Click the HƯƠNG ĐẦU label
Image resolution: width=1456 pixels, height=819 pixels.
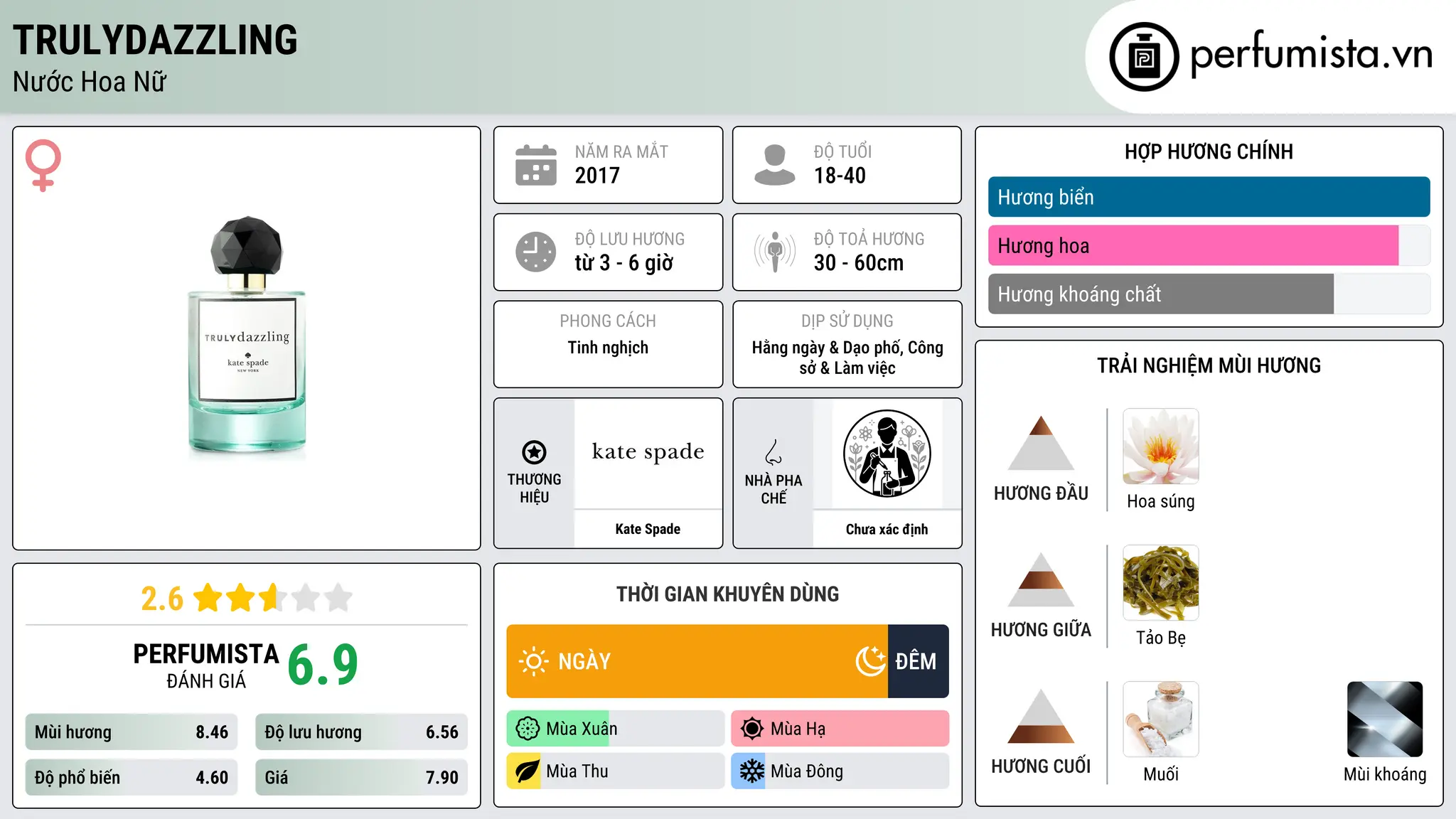point(1041,493)
